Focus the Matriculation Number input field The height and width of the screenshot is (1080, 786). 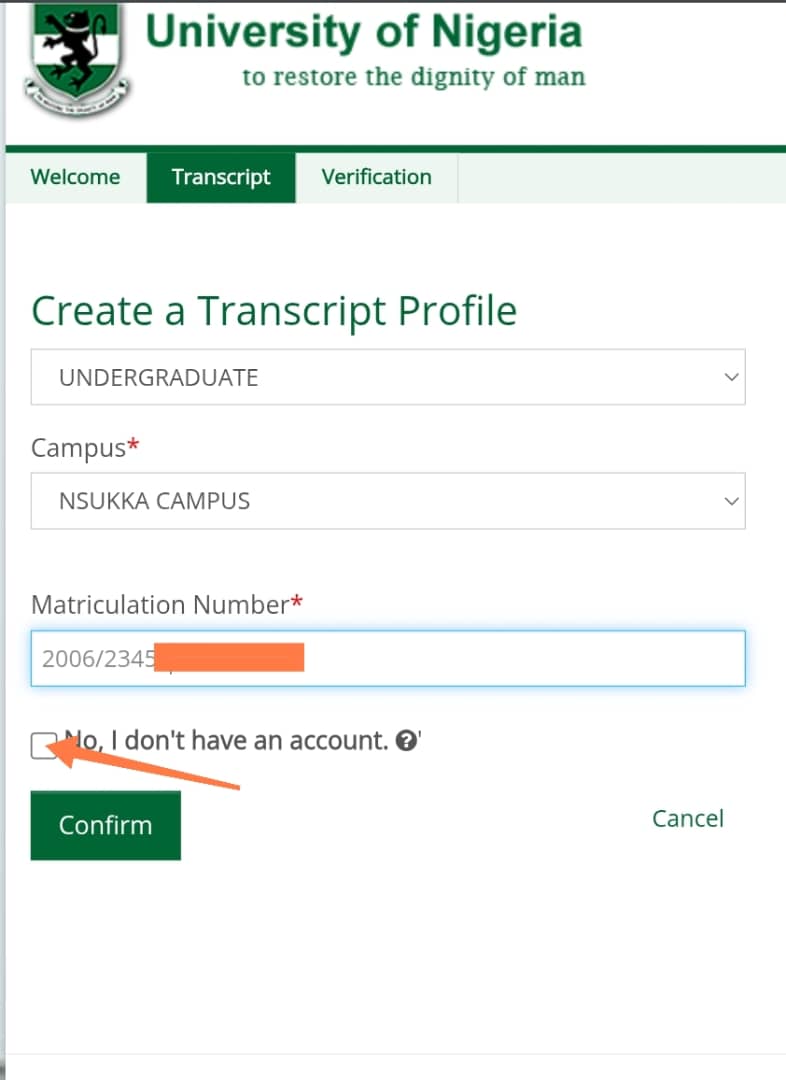coord(520,658)
